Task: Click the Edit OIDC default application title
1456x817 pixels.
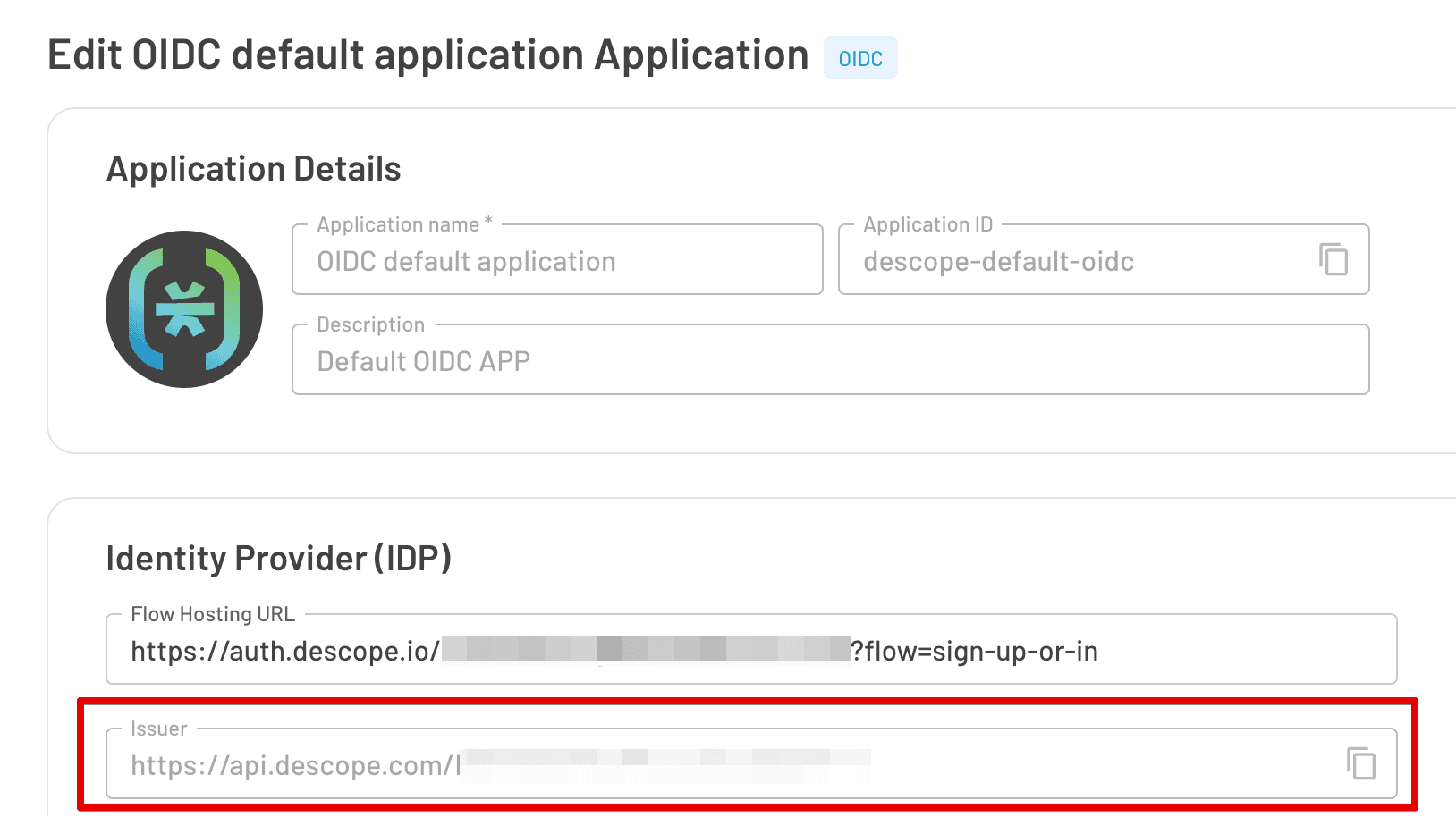Action: pyautogui.click(x=427, y=54)
